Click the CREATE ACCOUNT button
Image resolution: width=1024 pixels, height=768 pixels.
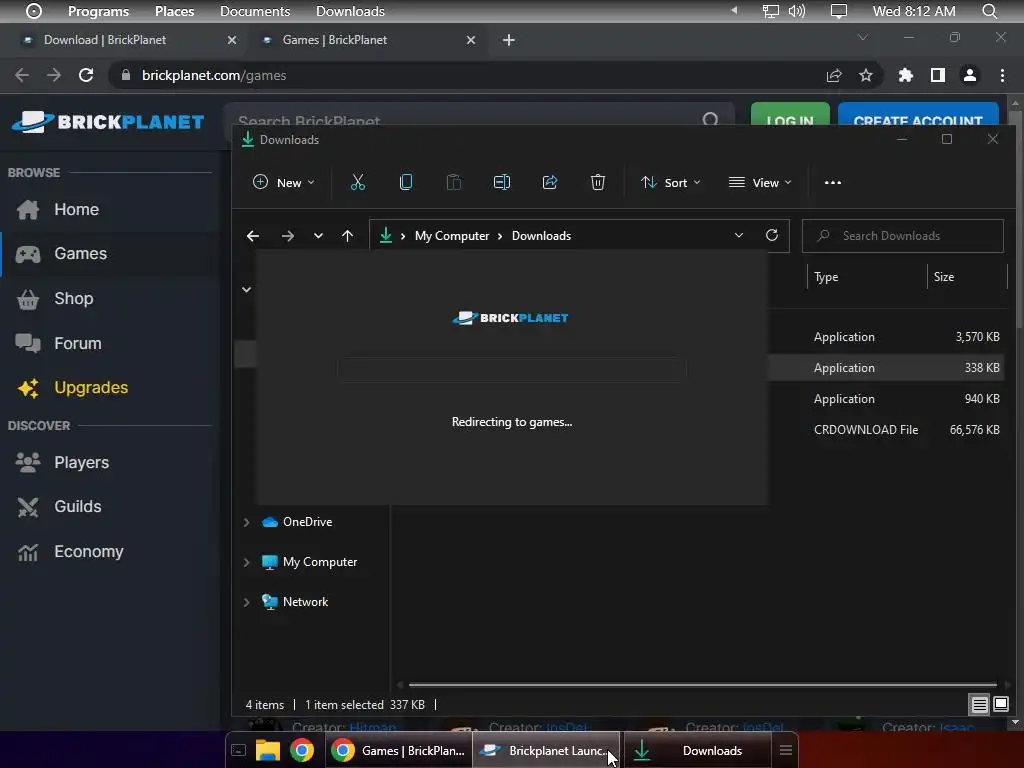point(918,114)
